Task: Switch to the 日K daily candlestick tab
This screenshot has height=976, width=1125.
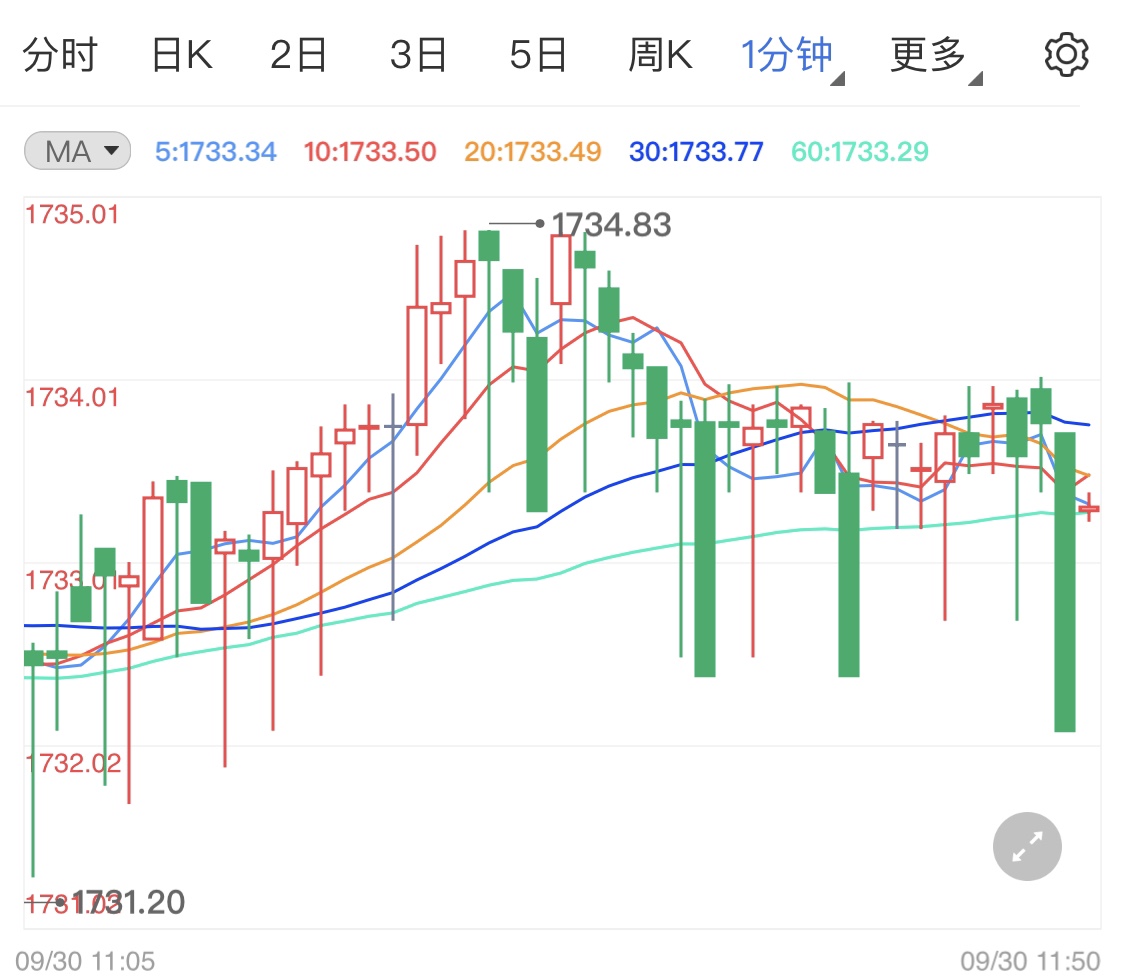Action: coord(182,54)
